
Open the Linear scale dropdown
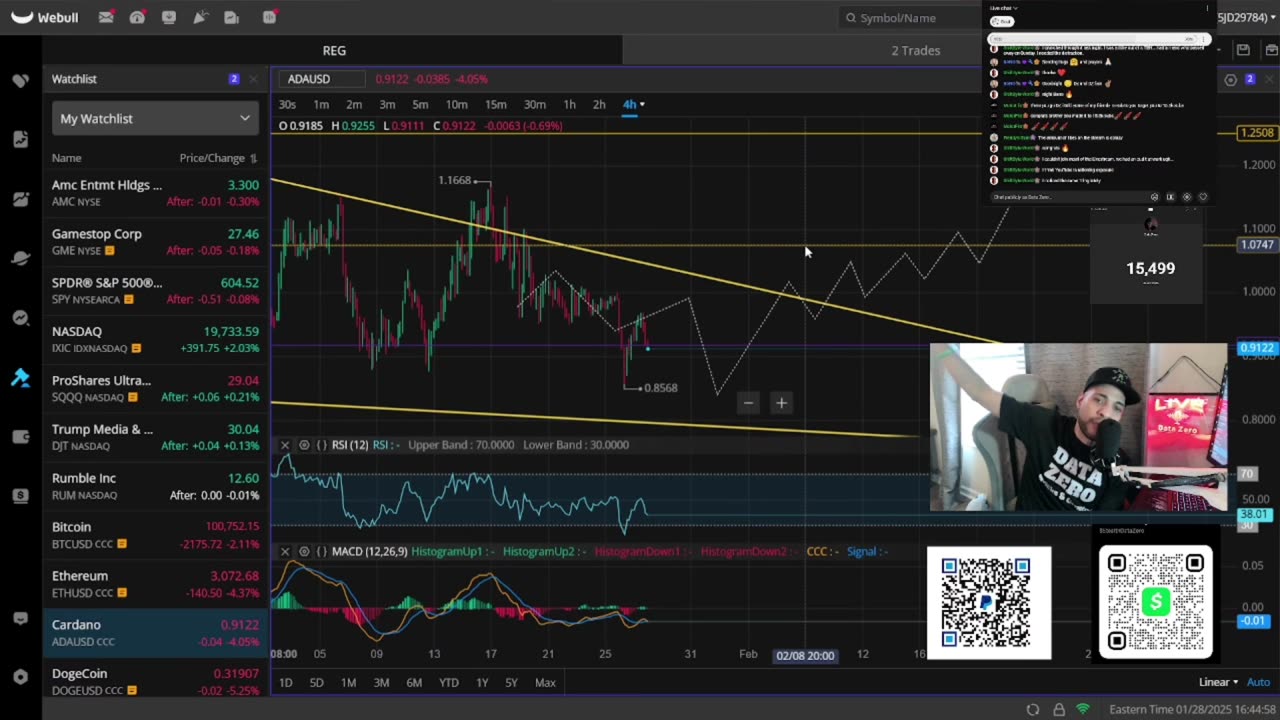point(1219,682)
